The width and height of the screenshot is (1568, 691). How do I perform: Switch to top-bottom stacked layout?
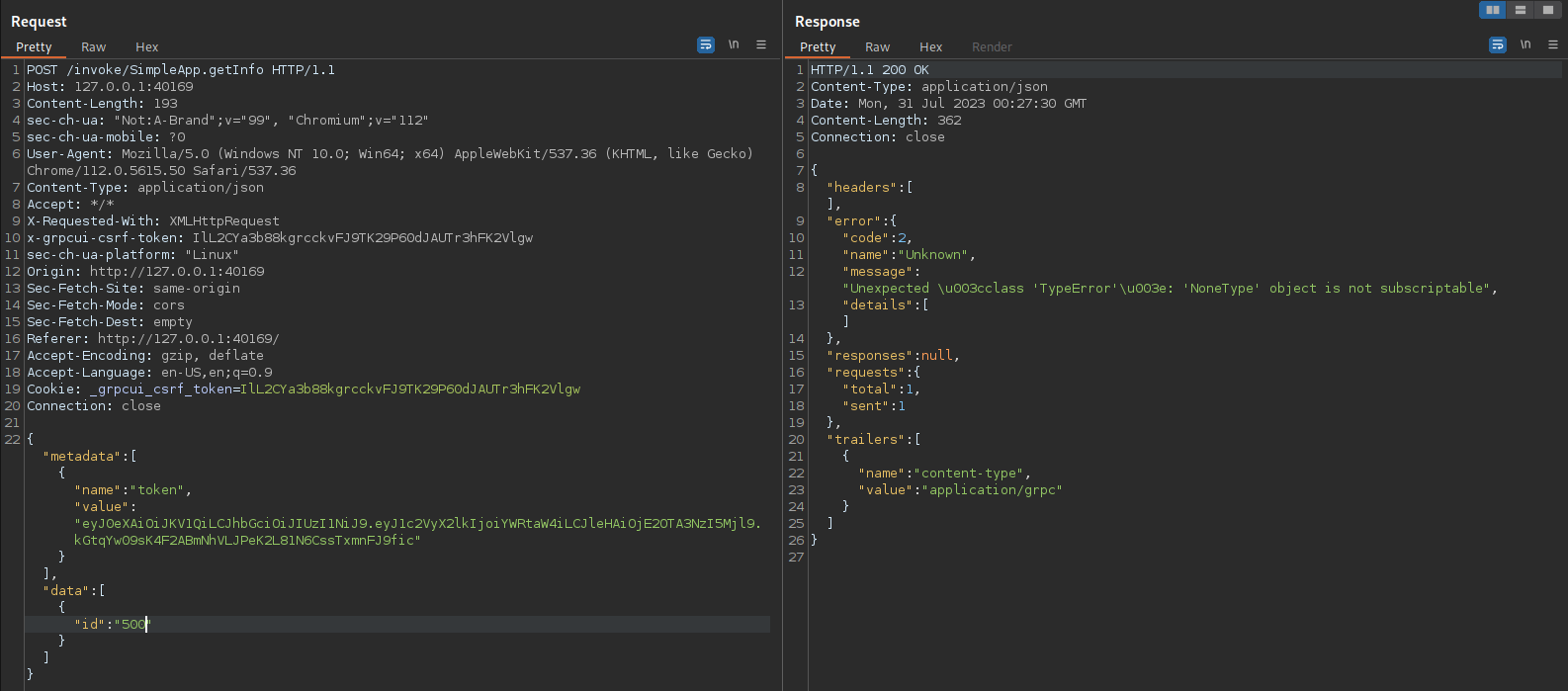[1521, 10]
